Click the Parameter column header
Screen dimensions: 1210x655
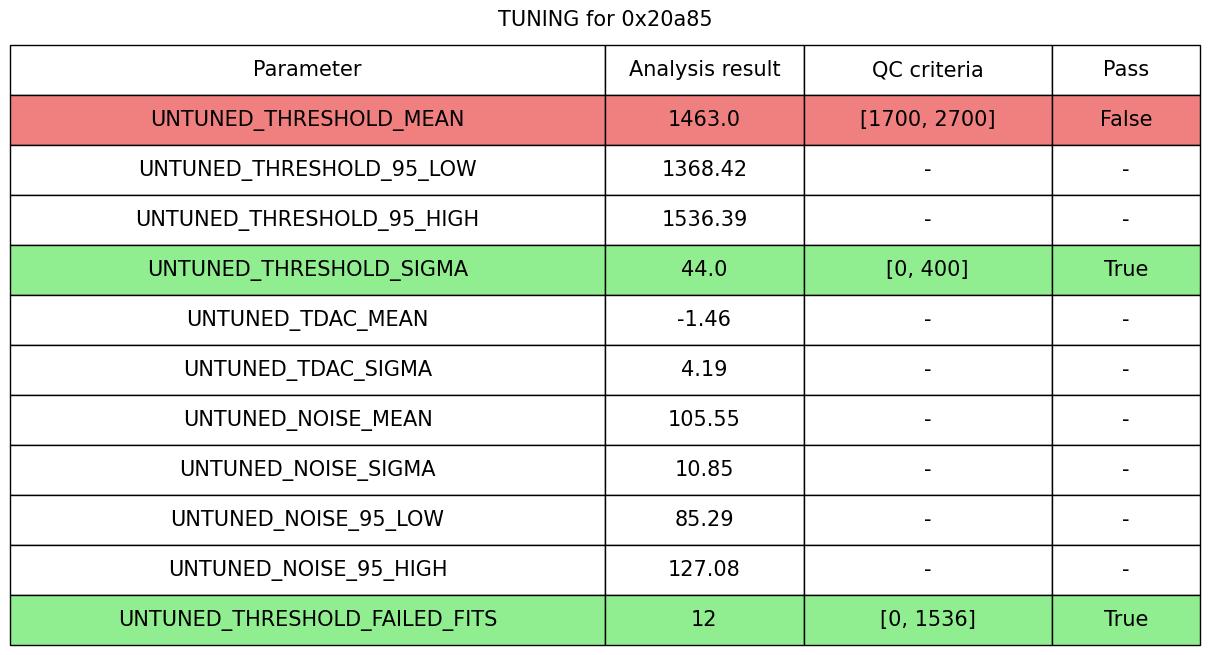(x=307, y=70)
